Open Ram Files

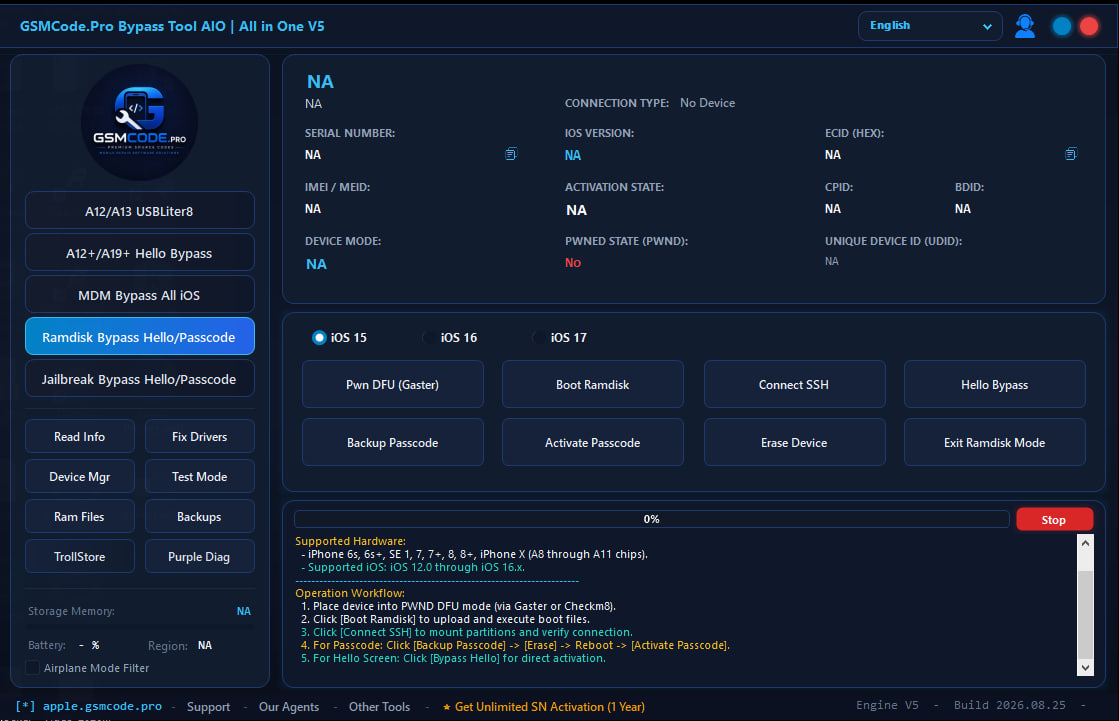pyautogui.click(x=79, y=516)
